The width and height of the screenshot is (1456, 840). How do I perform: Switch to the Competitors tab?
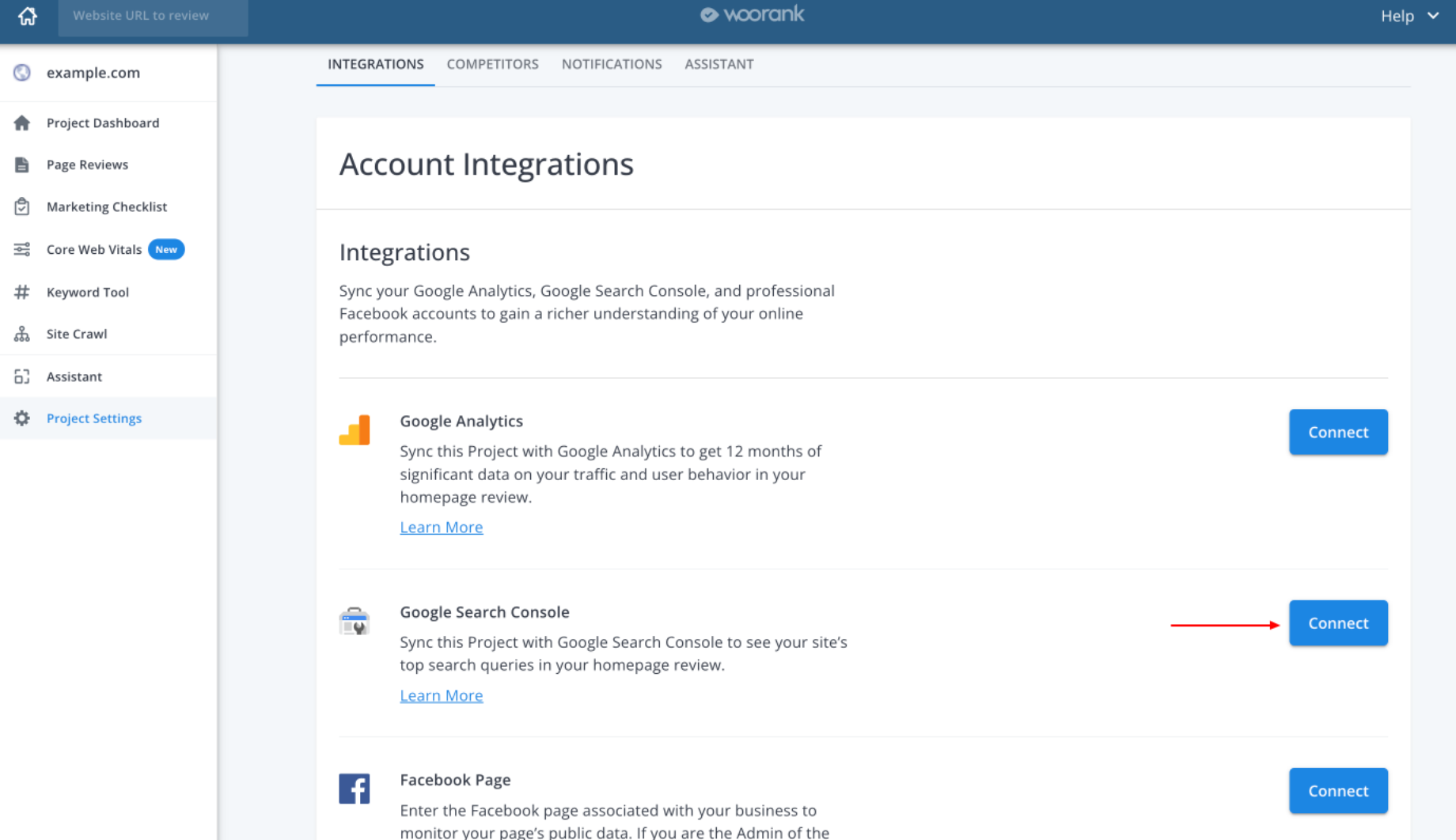[x=492, y=64]
